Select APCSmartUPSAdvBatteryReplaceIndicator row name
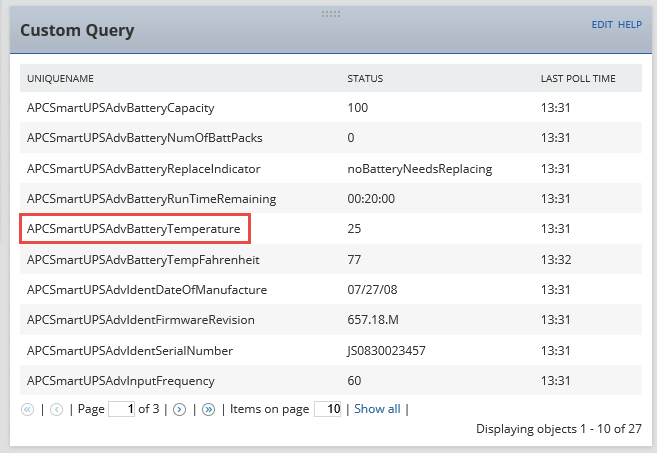 point(144,169)
